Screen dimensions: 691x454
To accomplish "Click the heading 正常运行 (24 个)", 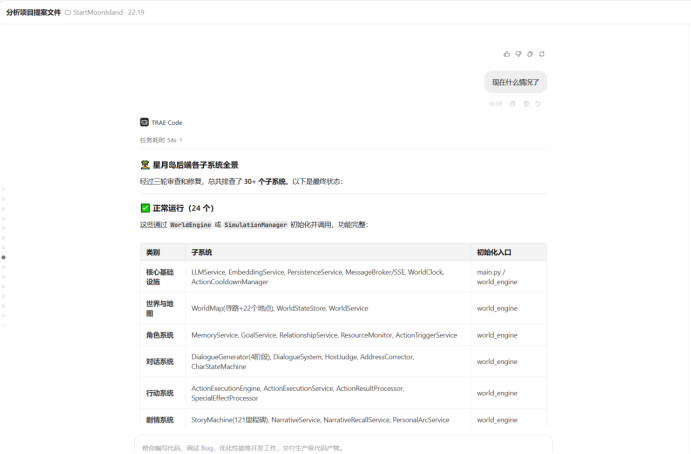I will 183,208.
